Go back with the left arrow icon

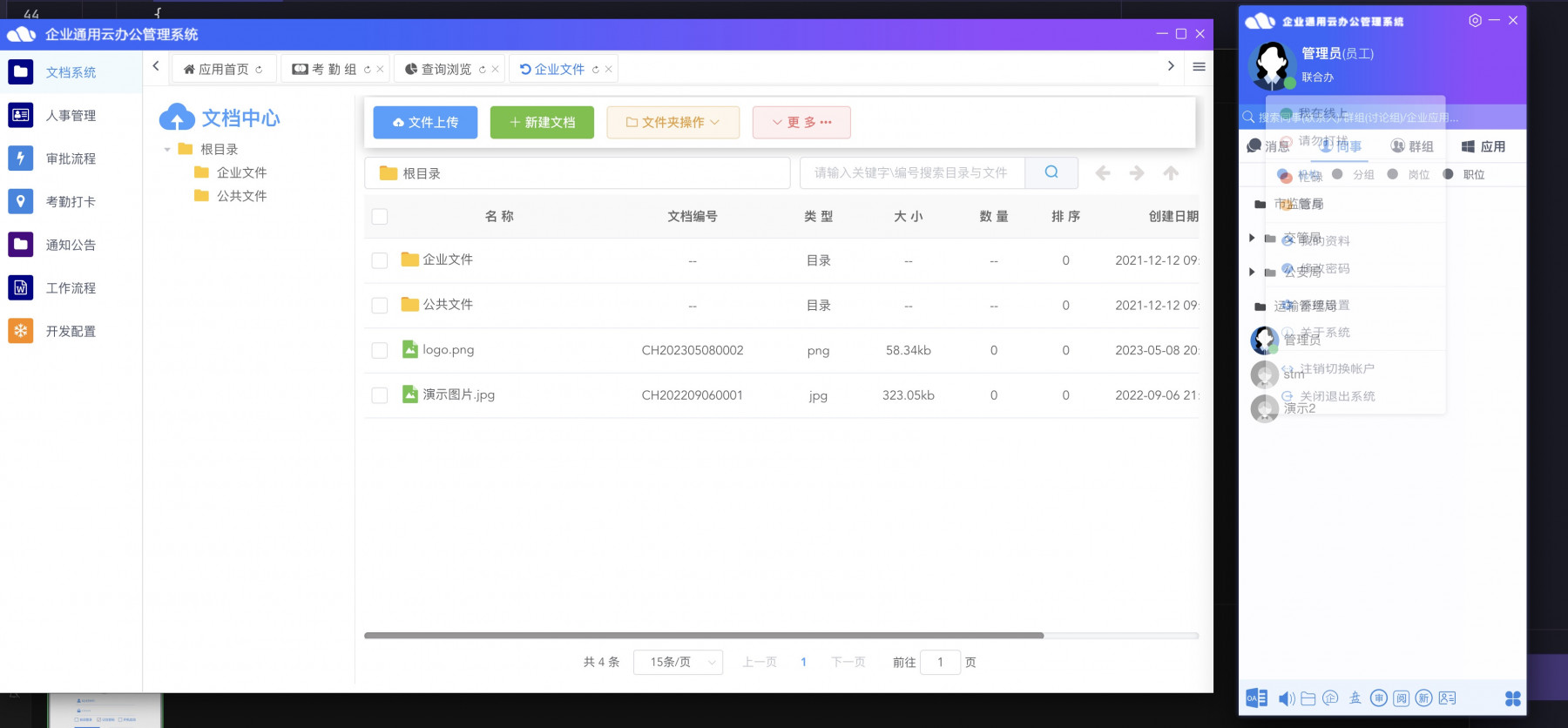click(1103, 173)
